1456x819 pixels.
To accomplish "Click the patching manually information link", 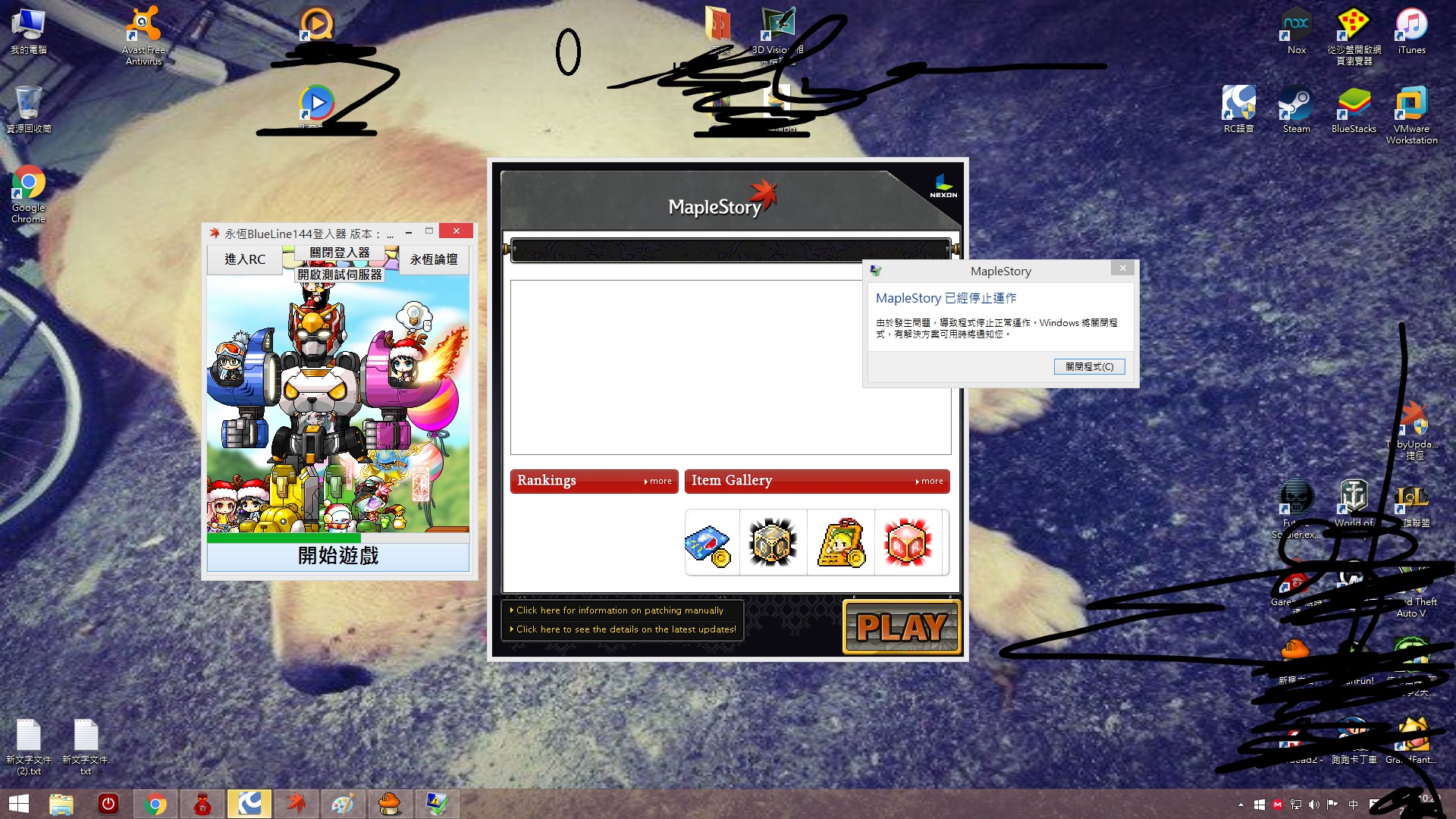I will point(617,610).
